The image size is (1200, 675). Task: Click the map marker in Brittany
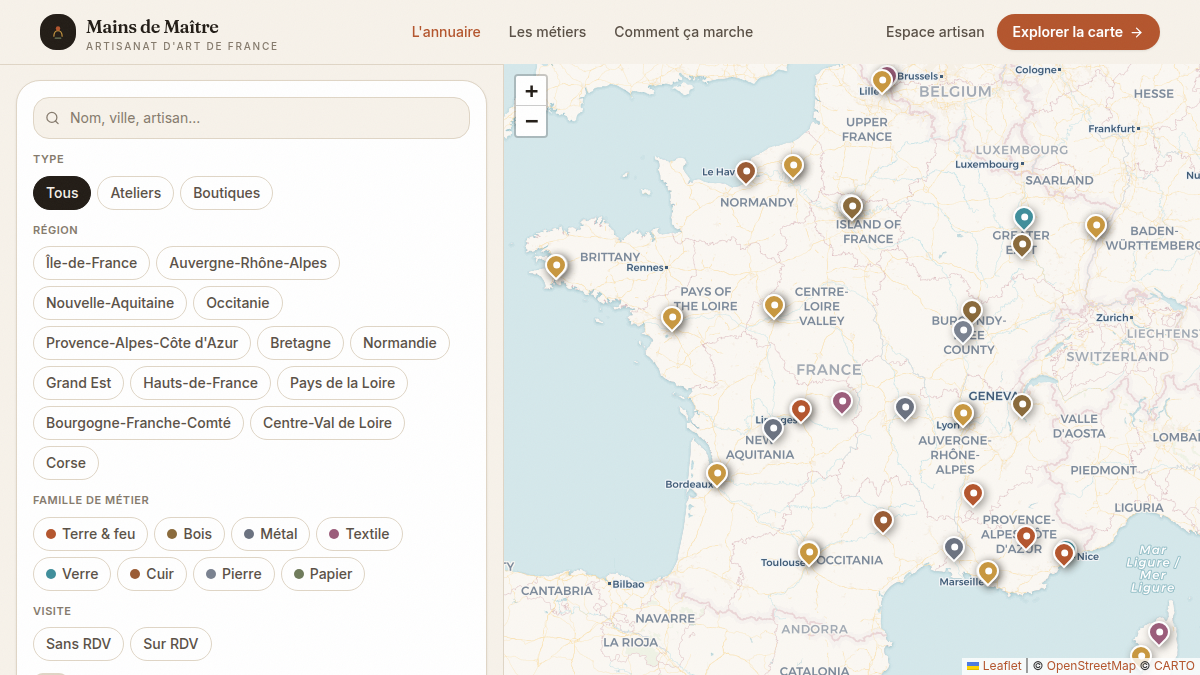click(556, 267)
